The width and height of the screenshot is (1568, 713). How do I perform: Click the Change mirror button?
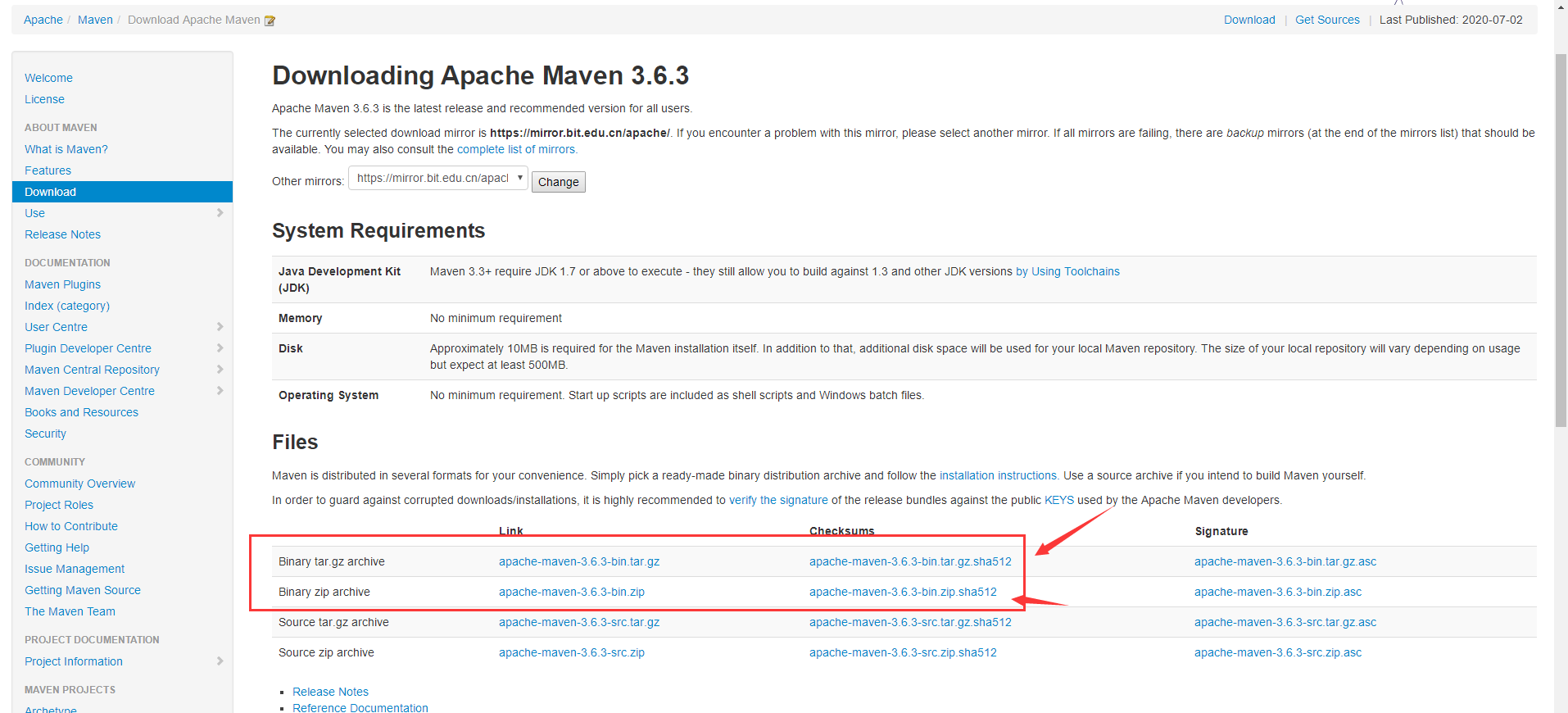559,182
